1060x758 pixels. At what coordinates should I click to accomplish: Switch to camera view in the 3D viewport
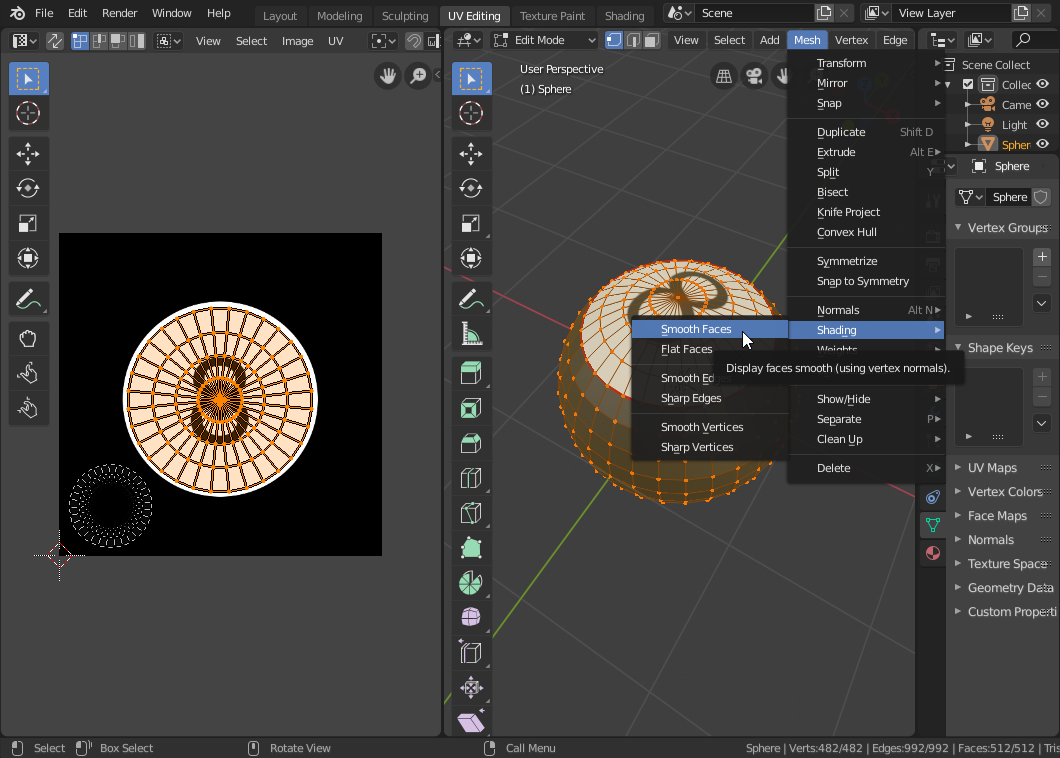(x=754, y=76)
